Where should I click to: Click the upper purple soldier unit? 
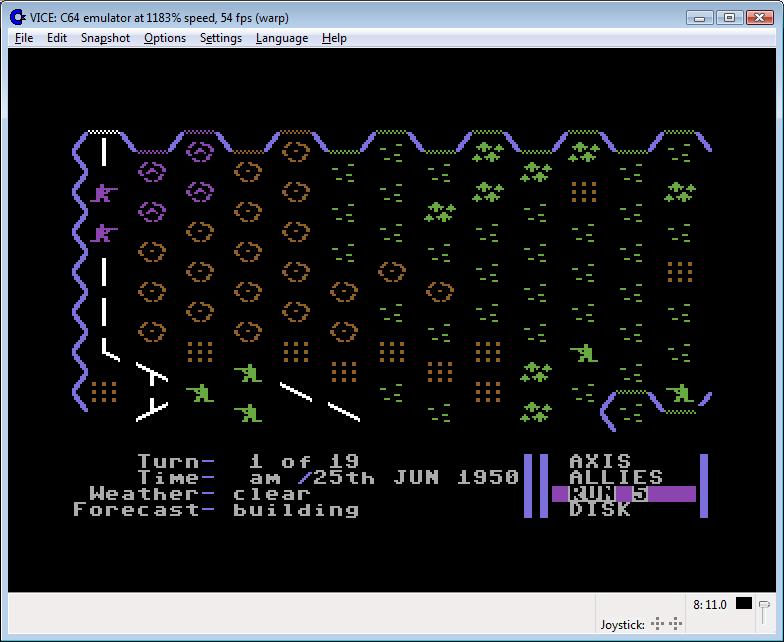pyautogui.click(x=104, y=192)
